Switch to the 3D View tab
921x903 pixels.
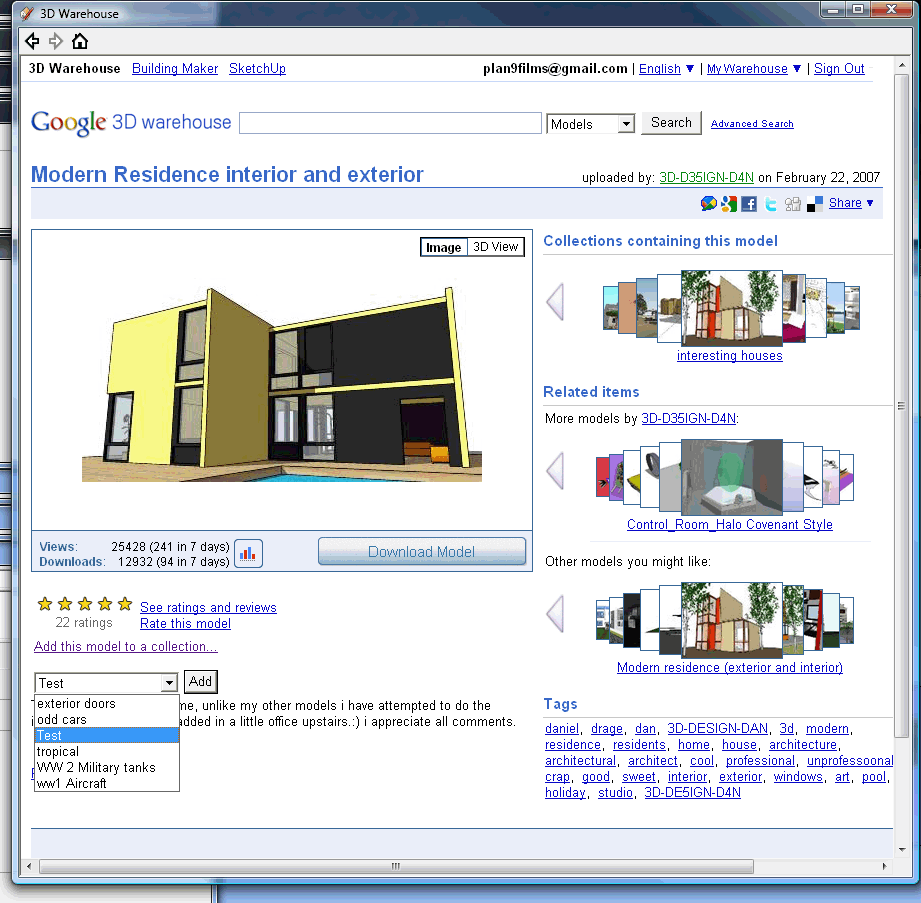[x=493, y=246]
